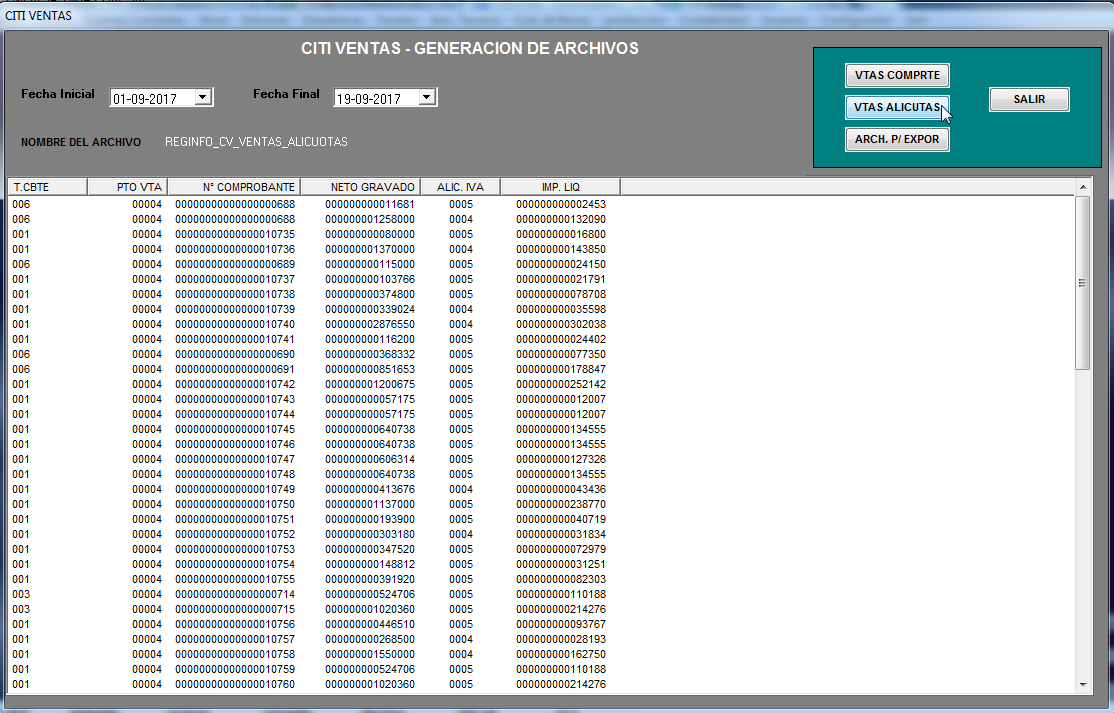Click 00004 pto vta in comprobante 10759 row
Screen dimensions: 1114x713
(x=147, y=670)
